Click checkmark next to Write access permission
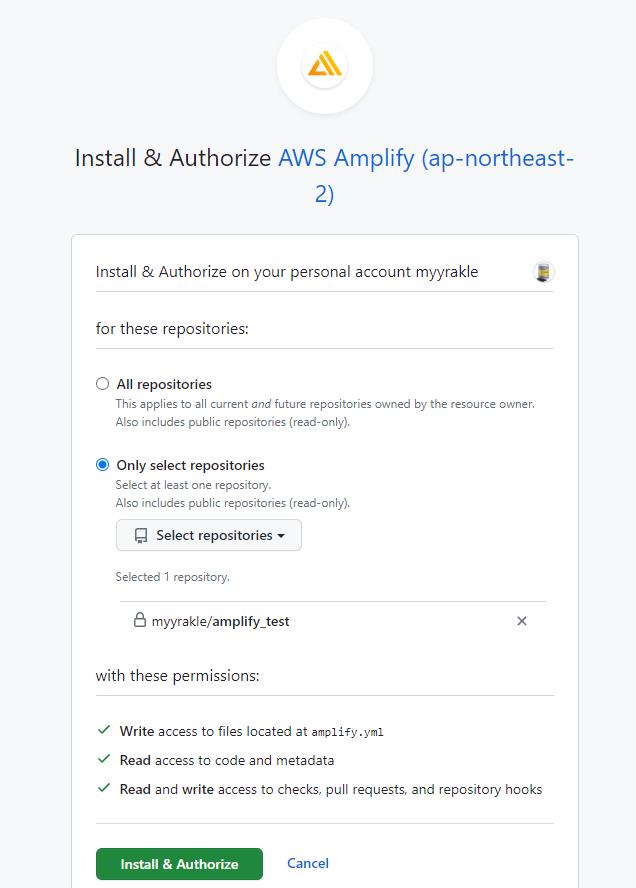Image resolution: width=636 pixels, height=888 pixels. (104, 731)
